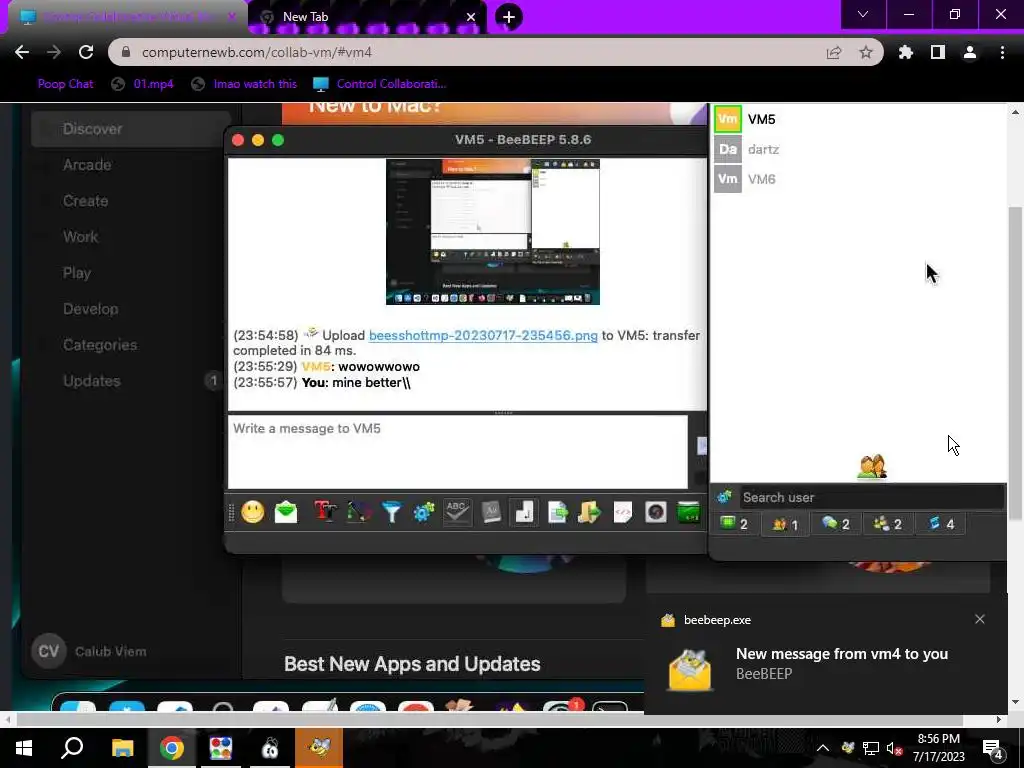Open Chrome extensions puzzle icon
The image size is (1024, 768).
click(x=906, y=52)
